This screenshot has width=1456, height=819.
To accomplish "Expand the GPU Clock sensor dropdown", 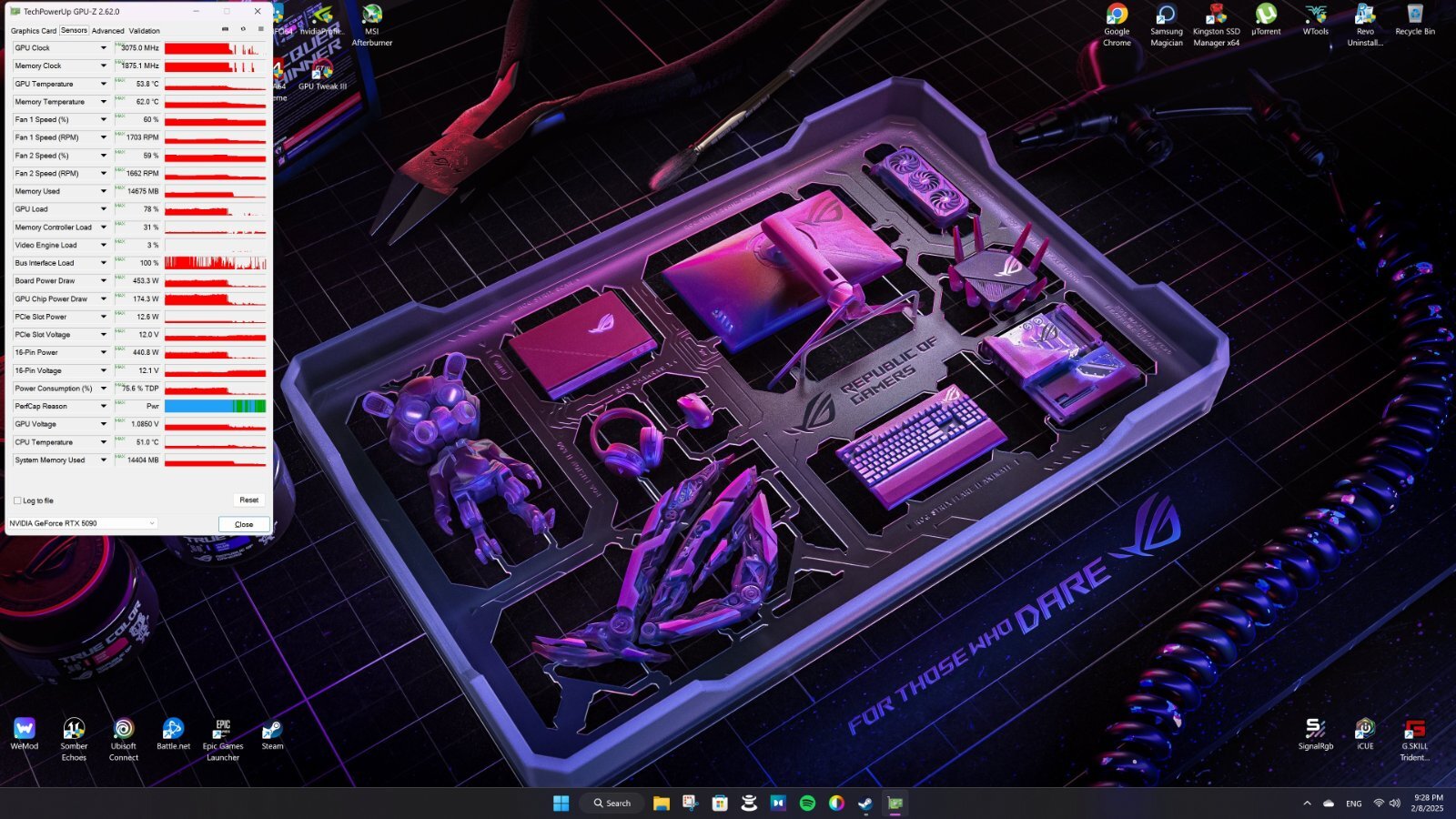I will tap(103, 48).
